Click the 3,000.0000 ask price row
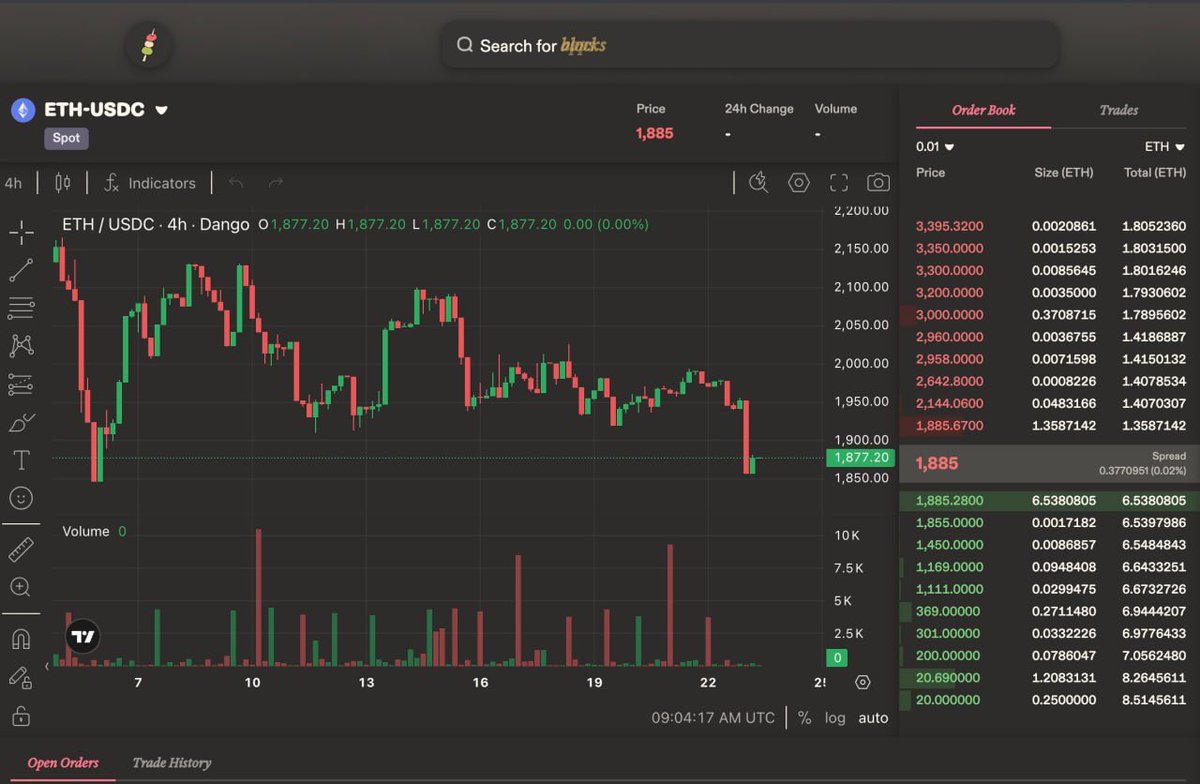The image size is (1200, 784). (x=949, y=315)
